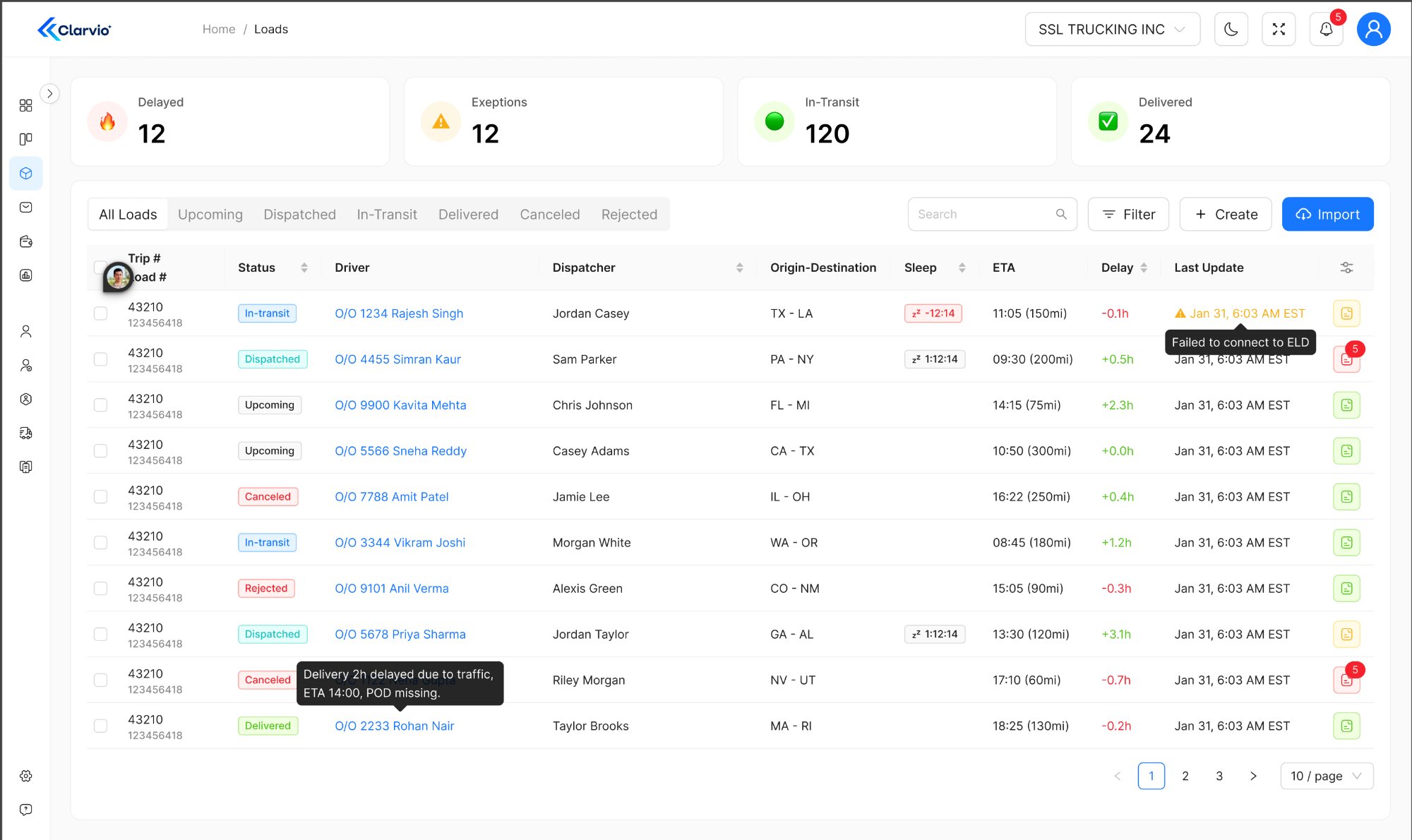Open the document icon on Rajesh Singh's row
This screenshot has height=840, width=1412.
pyautogui.click(x=1346, y=313)
